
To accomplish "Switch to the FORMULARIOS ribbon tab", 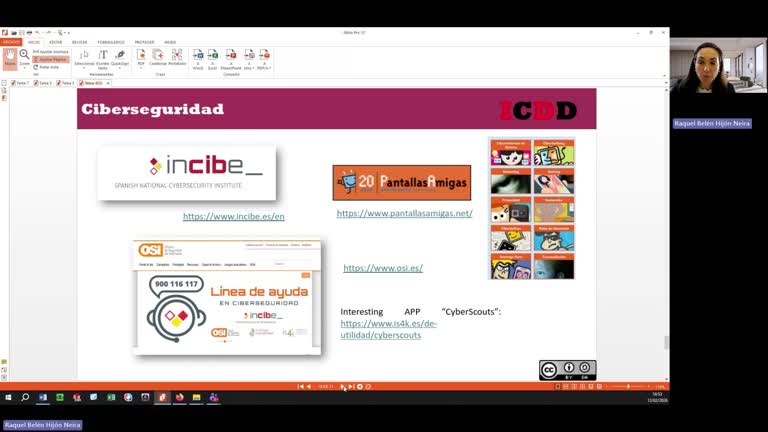I will (111, 42).
